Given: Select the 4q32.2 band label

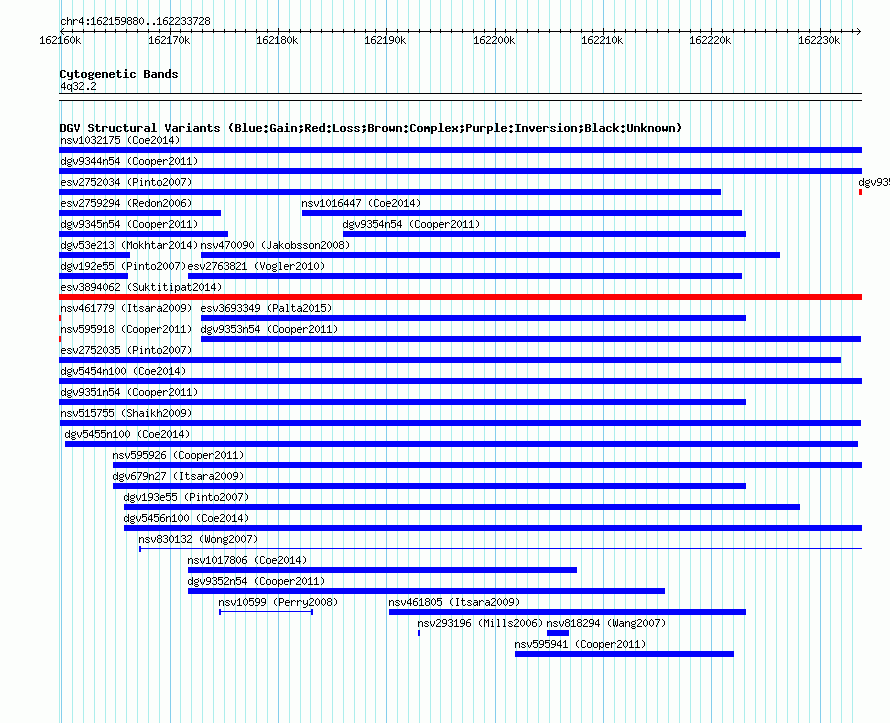Looking at the screenshot, I should tap(78, 86).
